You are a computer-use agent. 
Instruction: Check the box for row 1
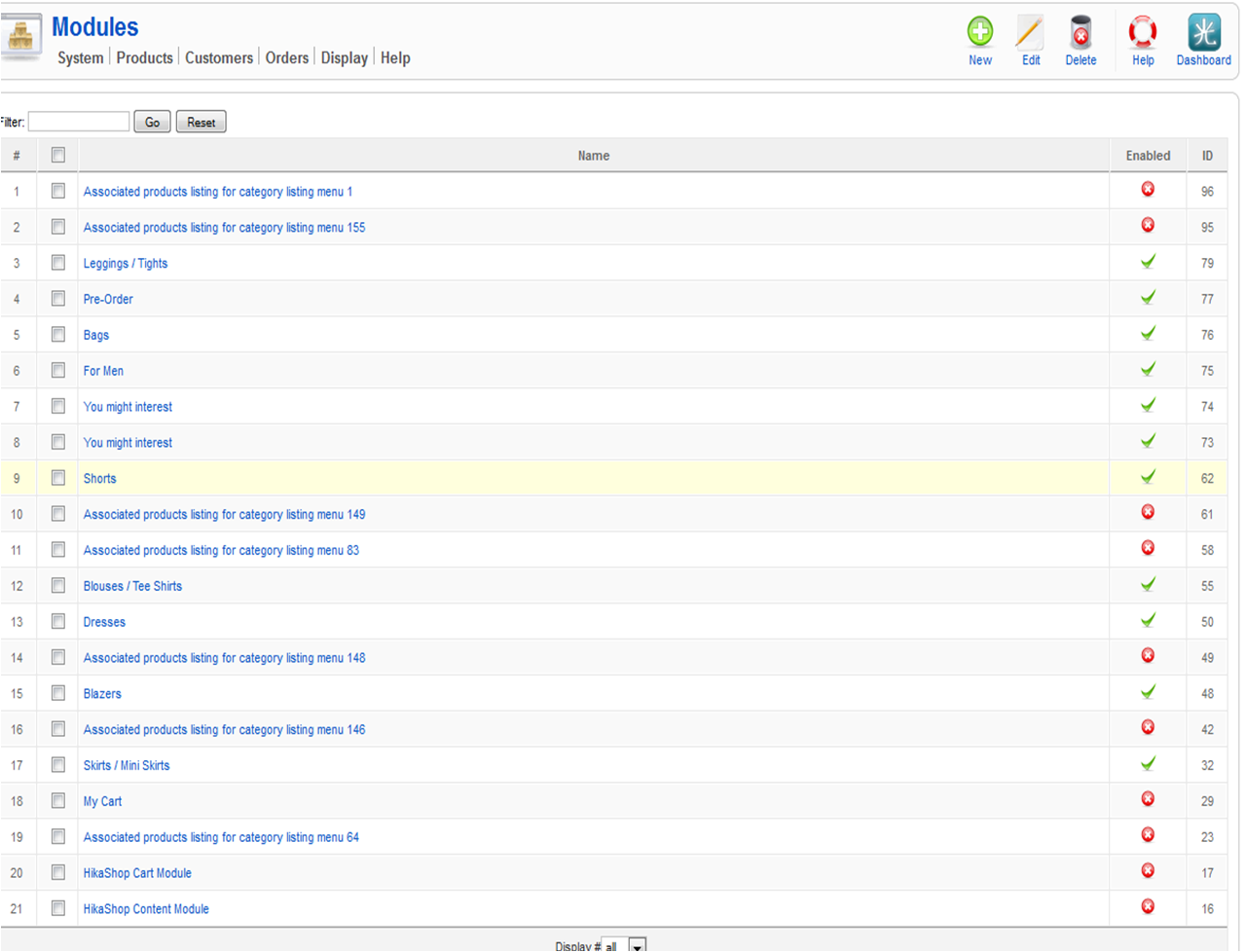click(x=58, y=191)
